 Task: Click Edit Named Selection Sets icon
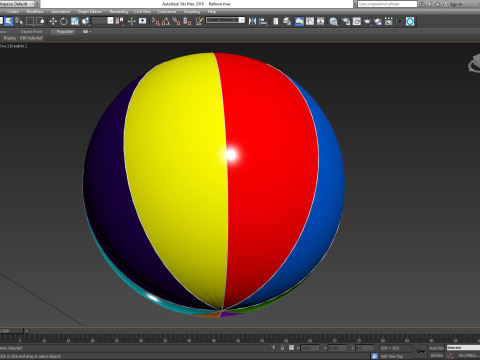(200, 21)
